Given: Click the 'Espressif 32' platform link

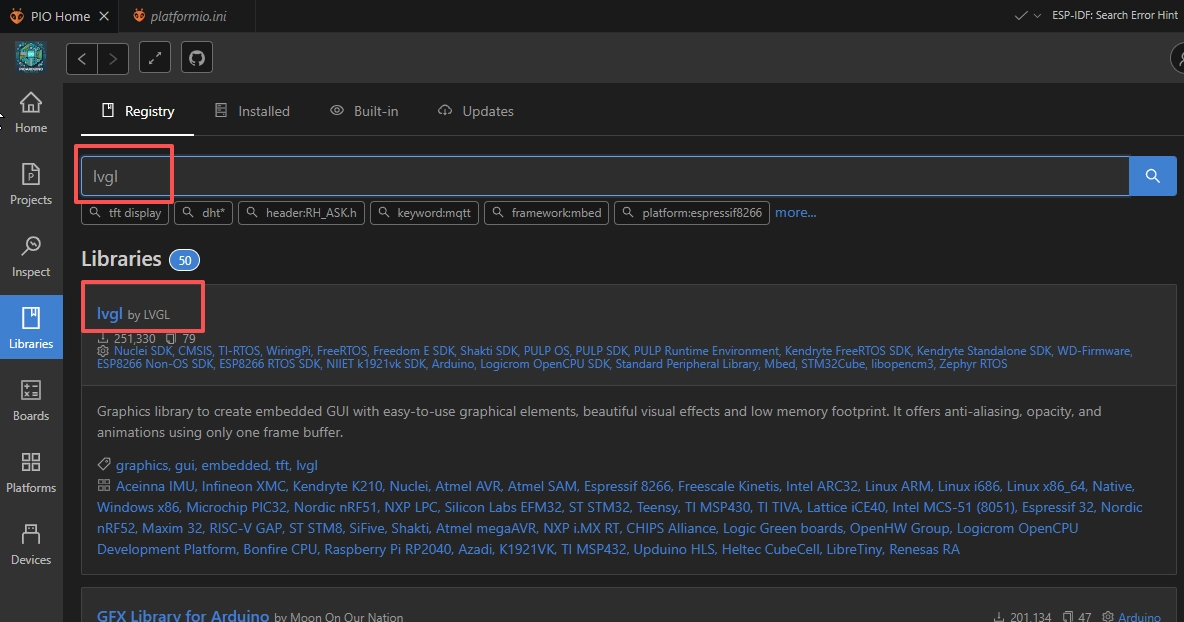Looking at the screenshot, I should click(1058, 507).
